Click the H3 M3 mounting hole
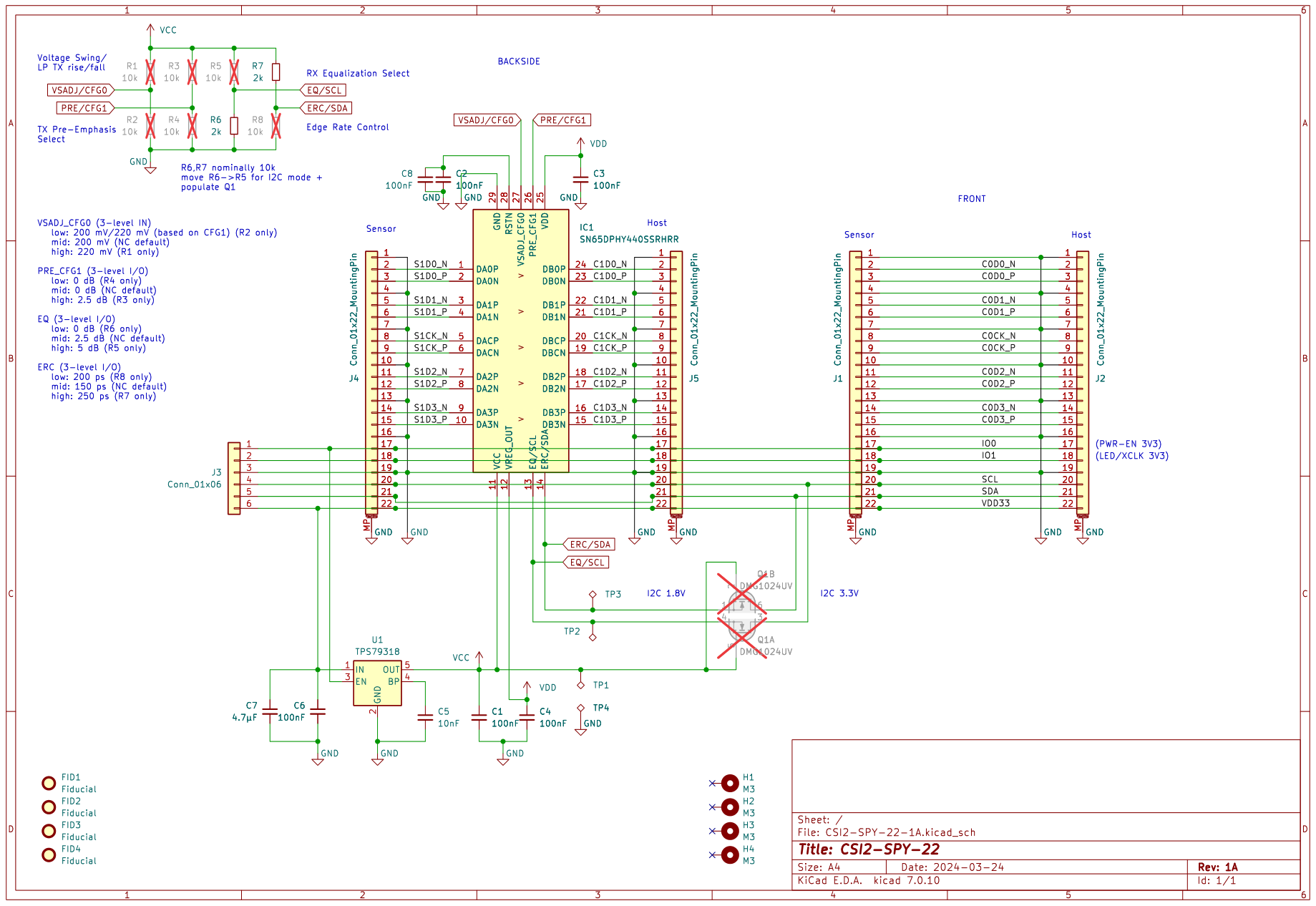 point(730,831)
